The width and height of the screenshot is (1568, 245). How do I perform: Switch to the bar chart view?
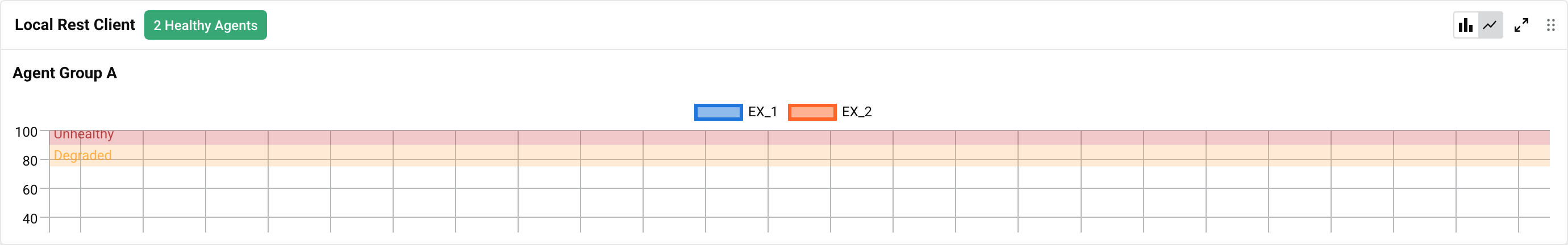click(1466, 26)
